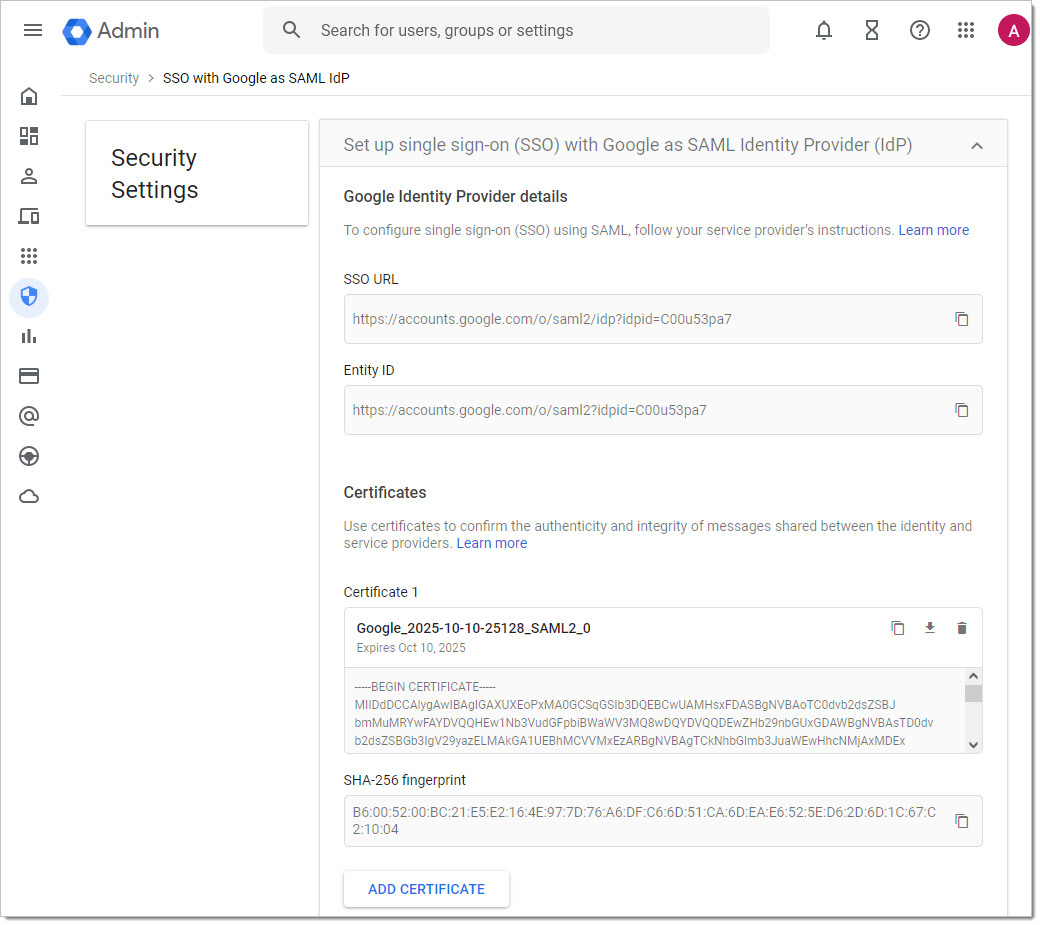Click the certificate name Google_2025-10-10-25128_SAML2_0
Viewport: 1040px width, 925px height.
pos(474,628)
